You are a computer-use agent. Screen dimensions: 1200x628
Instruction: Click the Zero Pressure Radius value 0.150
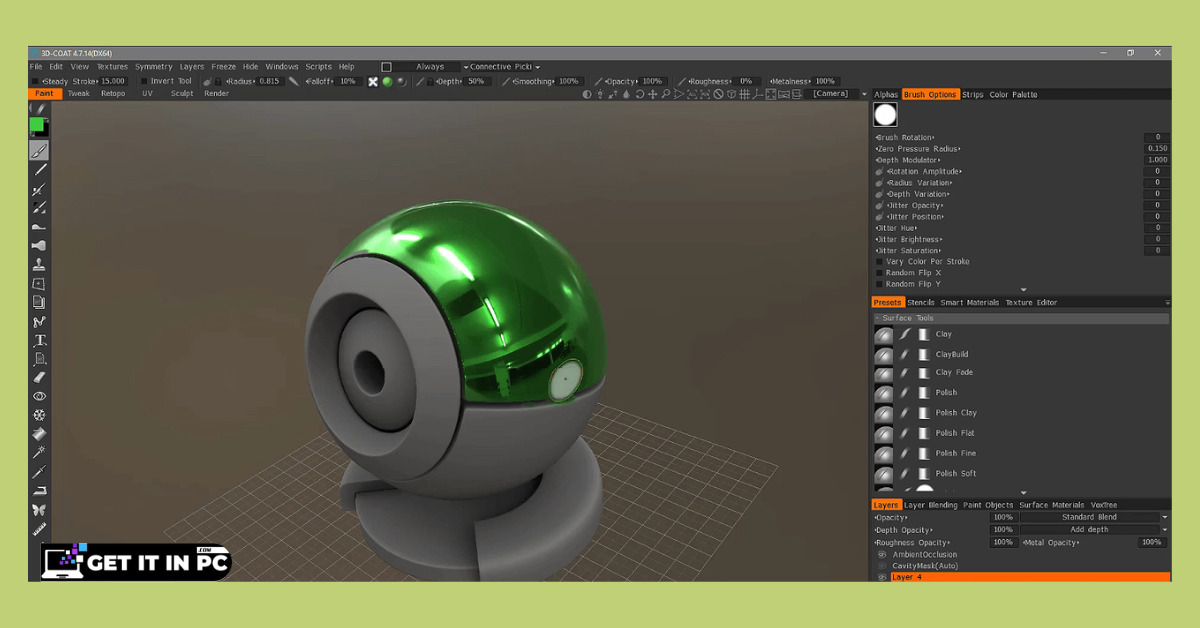point(1157,148)
